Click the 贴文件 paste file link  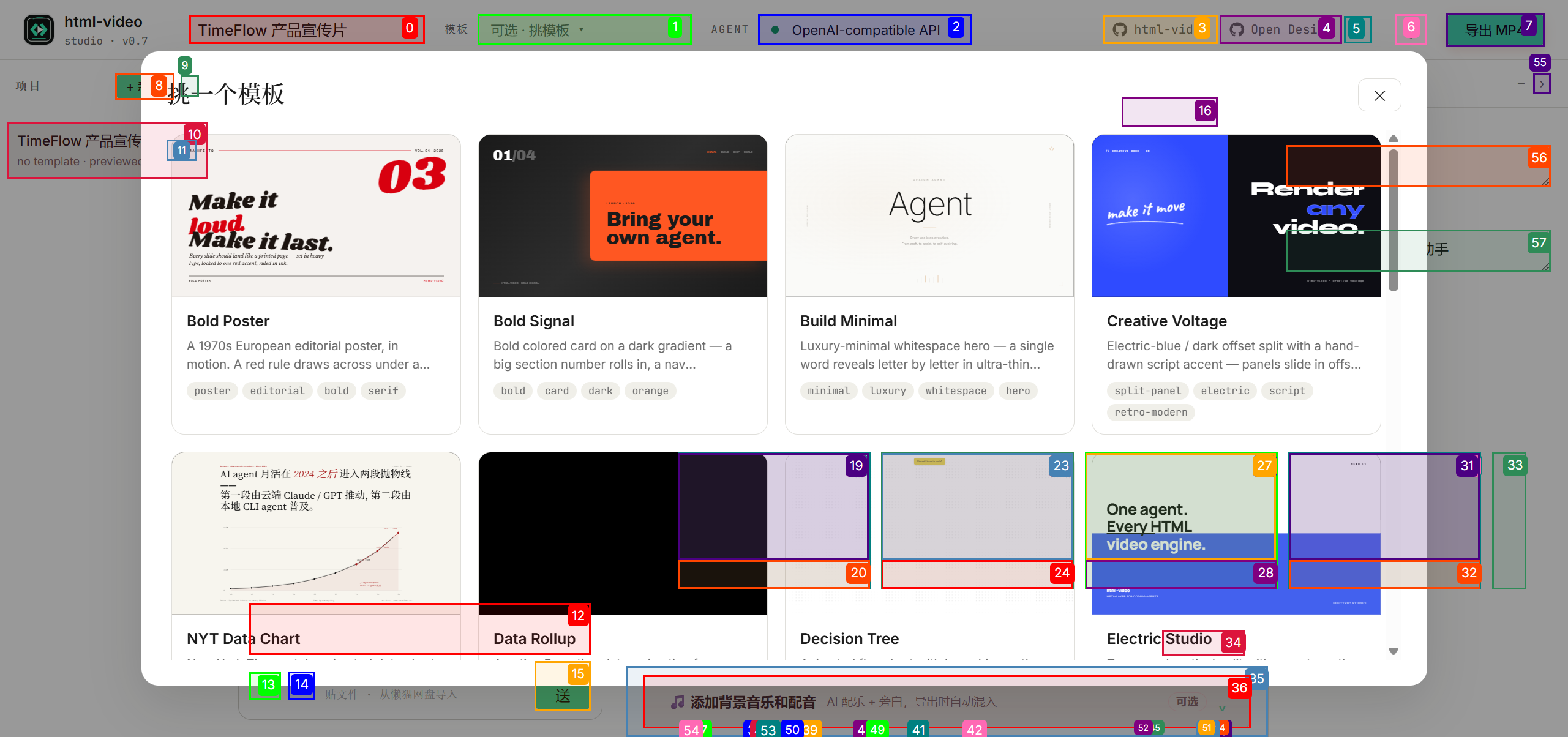tap(342, 695)
